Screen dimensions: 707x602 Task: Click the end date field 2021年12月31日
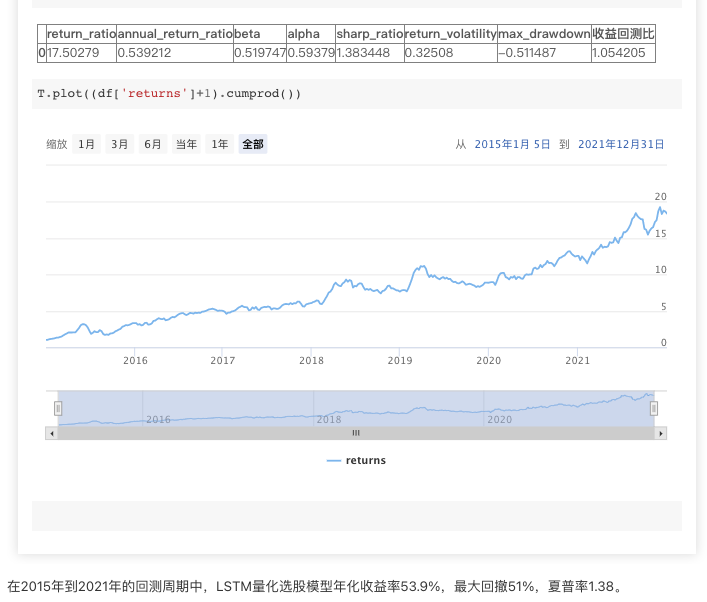pyautogui.click(x=621, y=144)
